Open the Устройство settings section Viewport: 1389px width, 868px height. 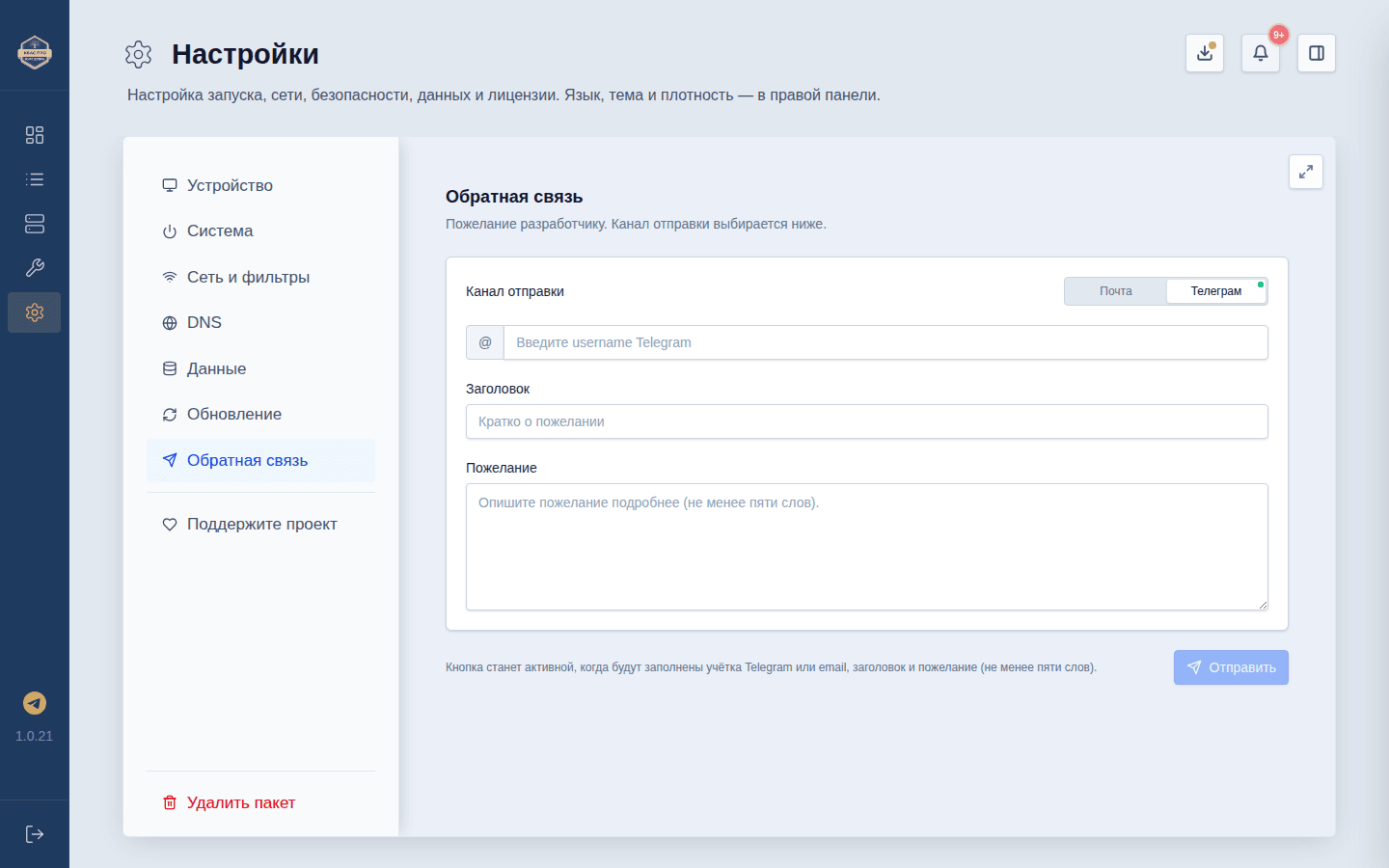[x=260, y=185]
